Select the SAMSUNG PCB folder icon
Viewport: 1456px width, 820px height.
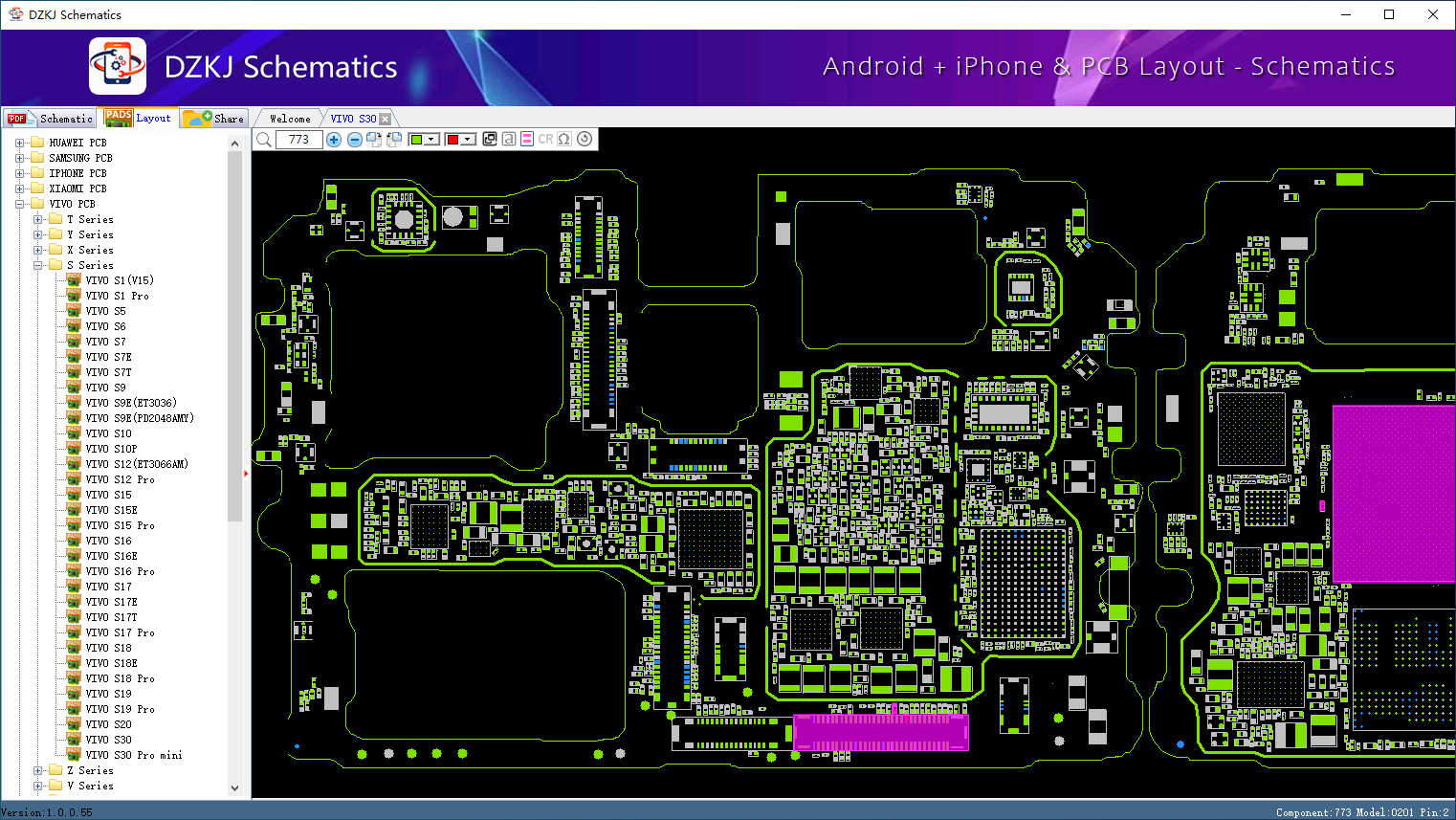[37, 158]
